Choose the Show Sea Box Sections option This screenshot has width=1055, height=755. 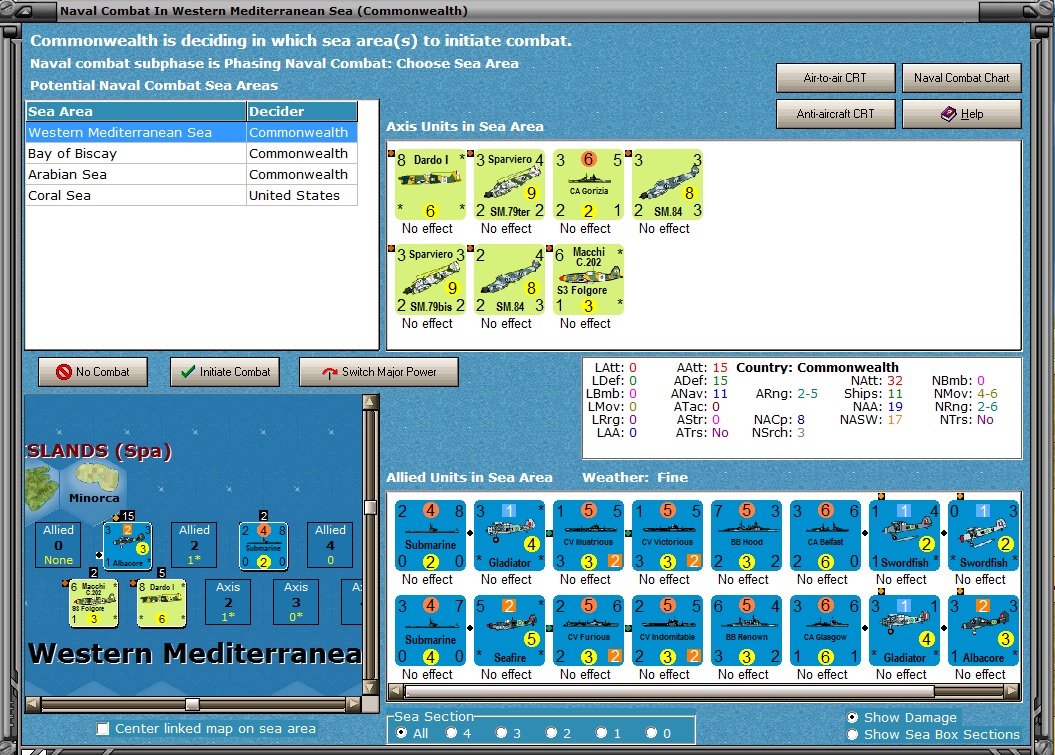pos(852,734)
